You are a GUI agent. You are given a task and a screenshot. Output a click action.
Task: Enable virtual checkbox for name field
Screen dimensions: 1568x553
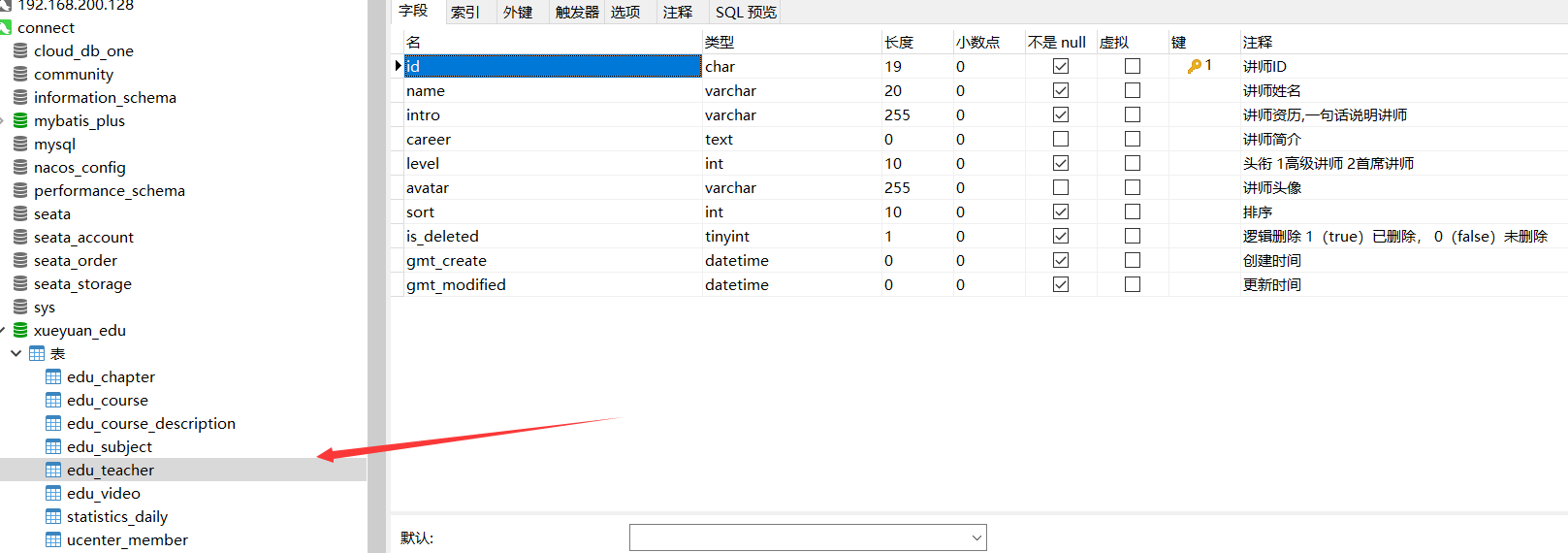[x=1133, y=91]
